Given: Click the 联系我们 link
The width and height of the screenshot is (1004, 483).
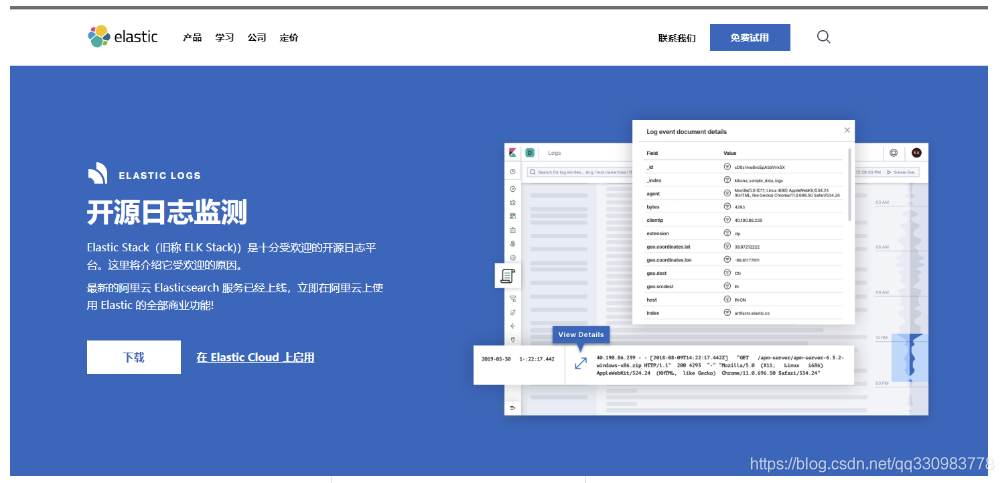Looking at the screenshot, I should 677,38.
